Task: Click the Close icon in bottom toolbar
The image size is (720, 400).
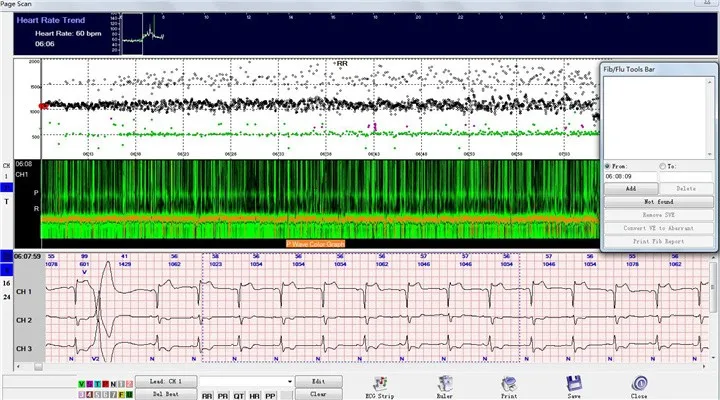Action: coord(639,385)
